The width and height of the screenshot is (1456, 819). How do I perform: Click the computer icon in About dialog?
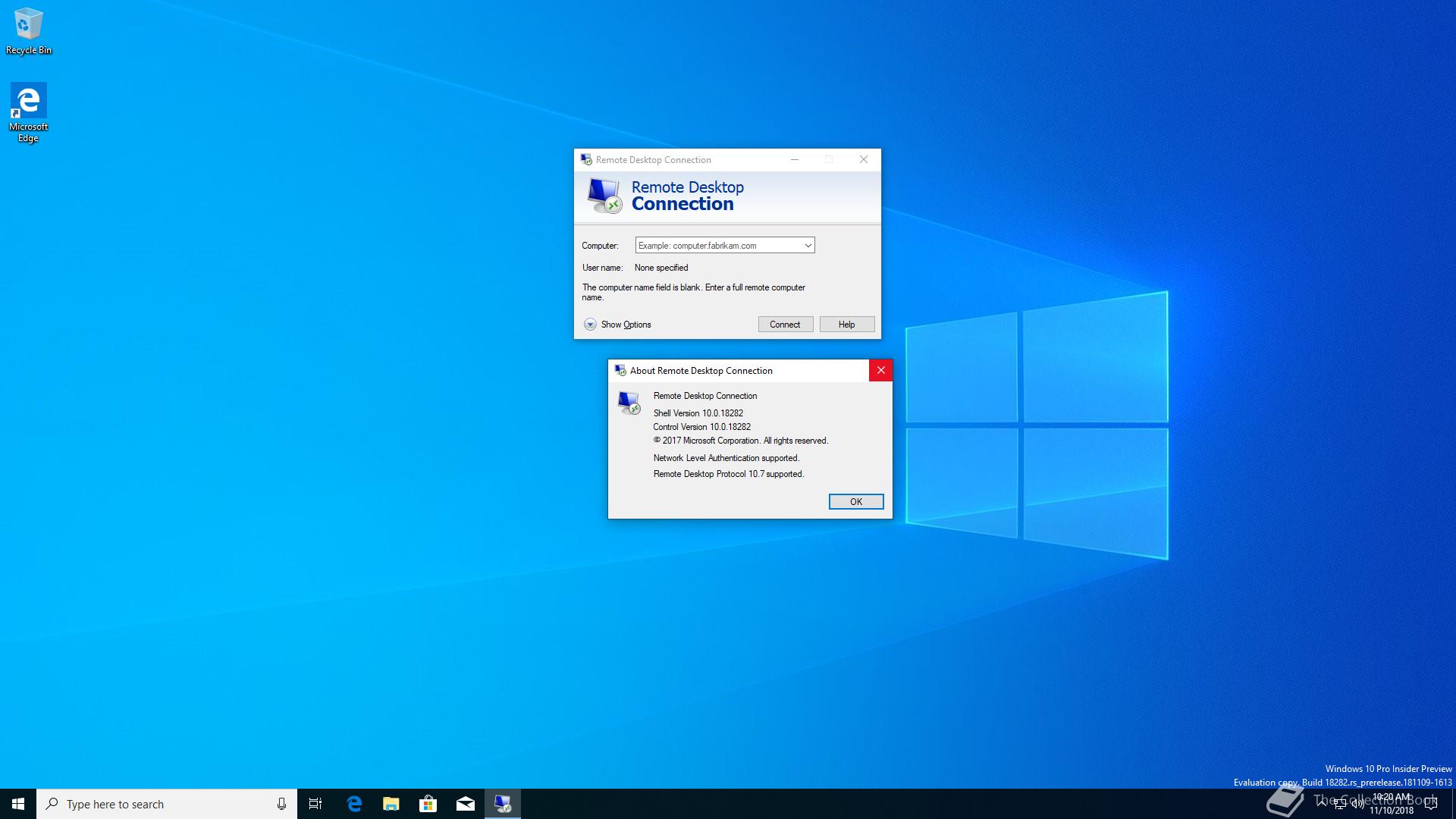click(629, 403)
